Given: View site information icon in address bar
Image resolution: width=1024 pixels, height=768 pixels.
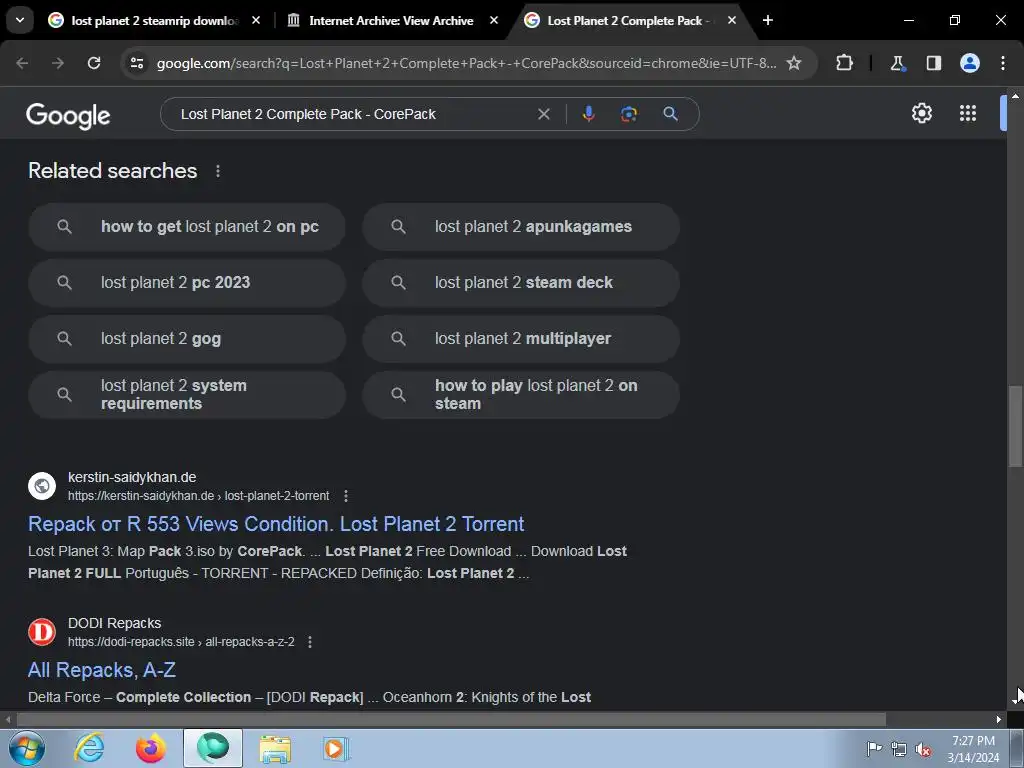Looking at the screenshot, I should tap(137, 63).
